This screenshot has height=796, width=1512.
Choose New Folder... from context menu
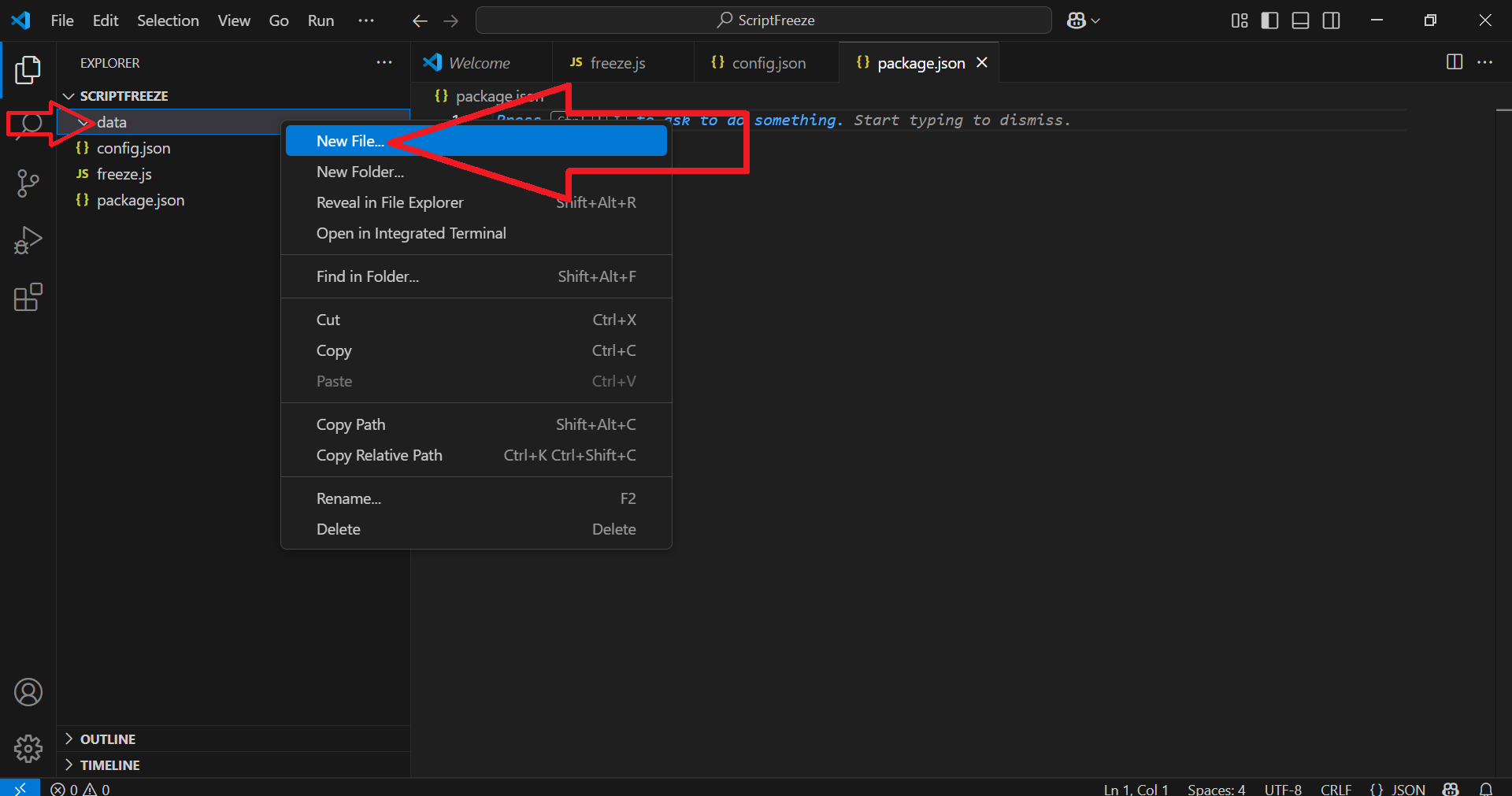click(x=476, y=172)
